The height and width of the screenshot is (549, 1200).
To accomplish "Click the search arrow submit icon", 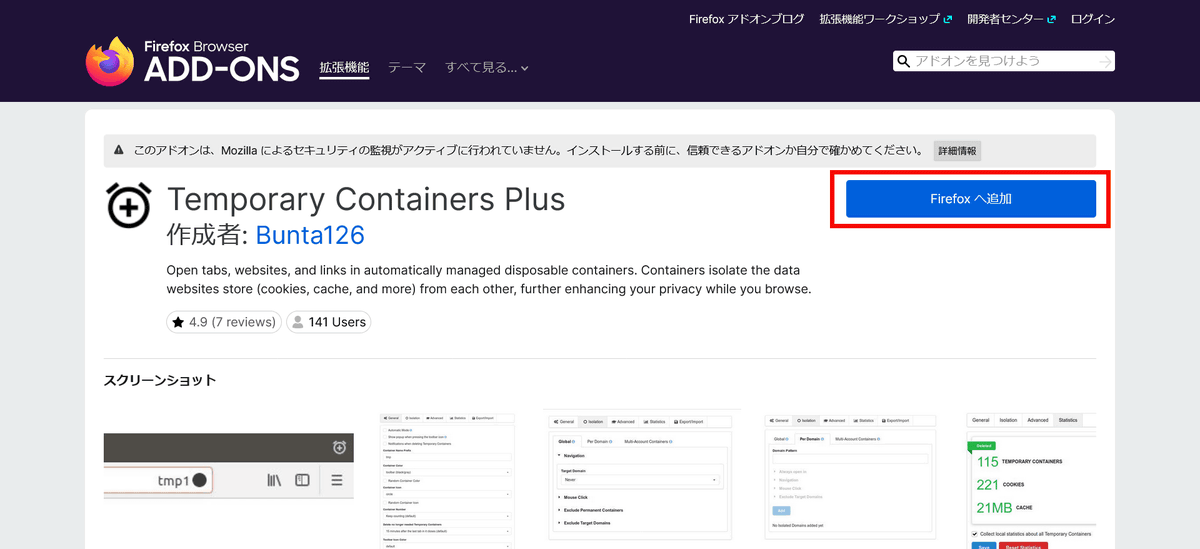I will 1104,62.
